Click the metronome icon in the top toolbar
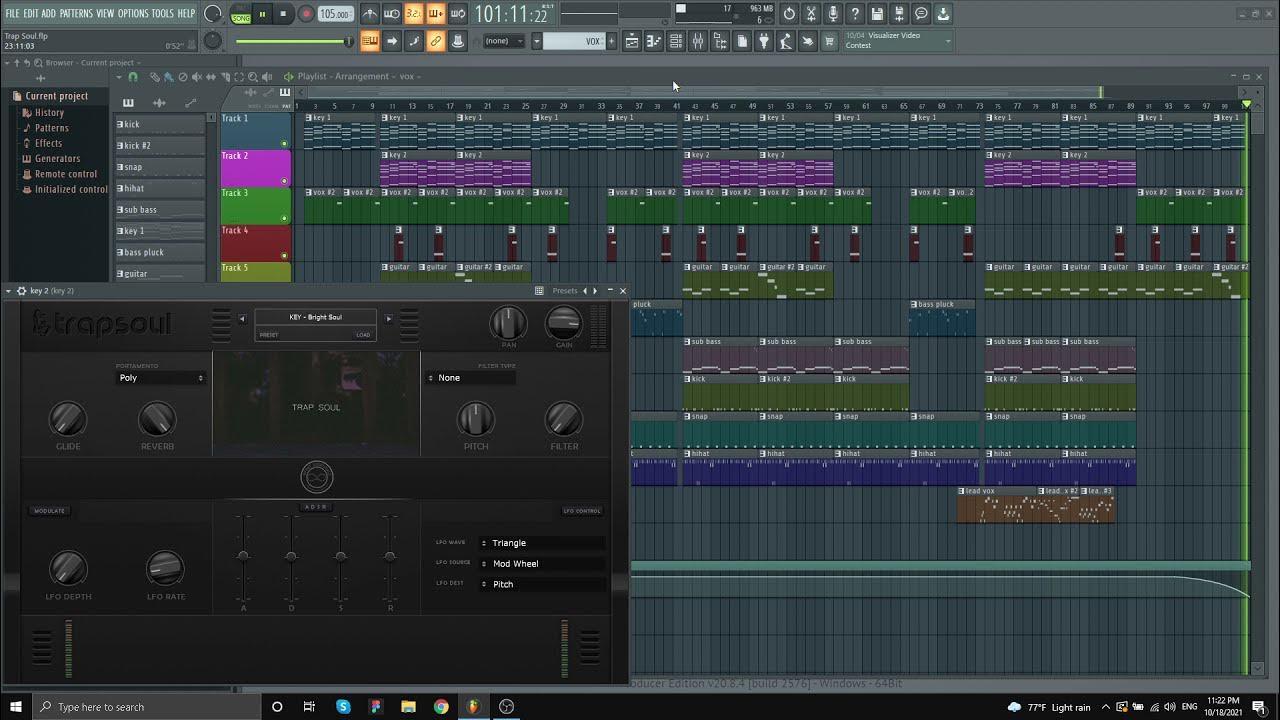1280x720 pixels. 370,14
